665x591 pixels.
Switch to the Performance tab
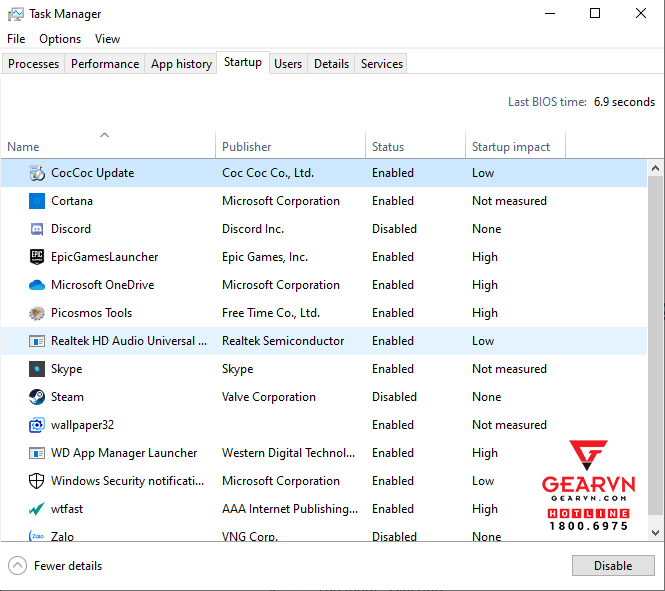tap(105, 64)
